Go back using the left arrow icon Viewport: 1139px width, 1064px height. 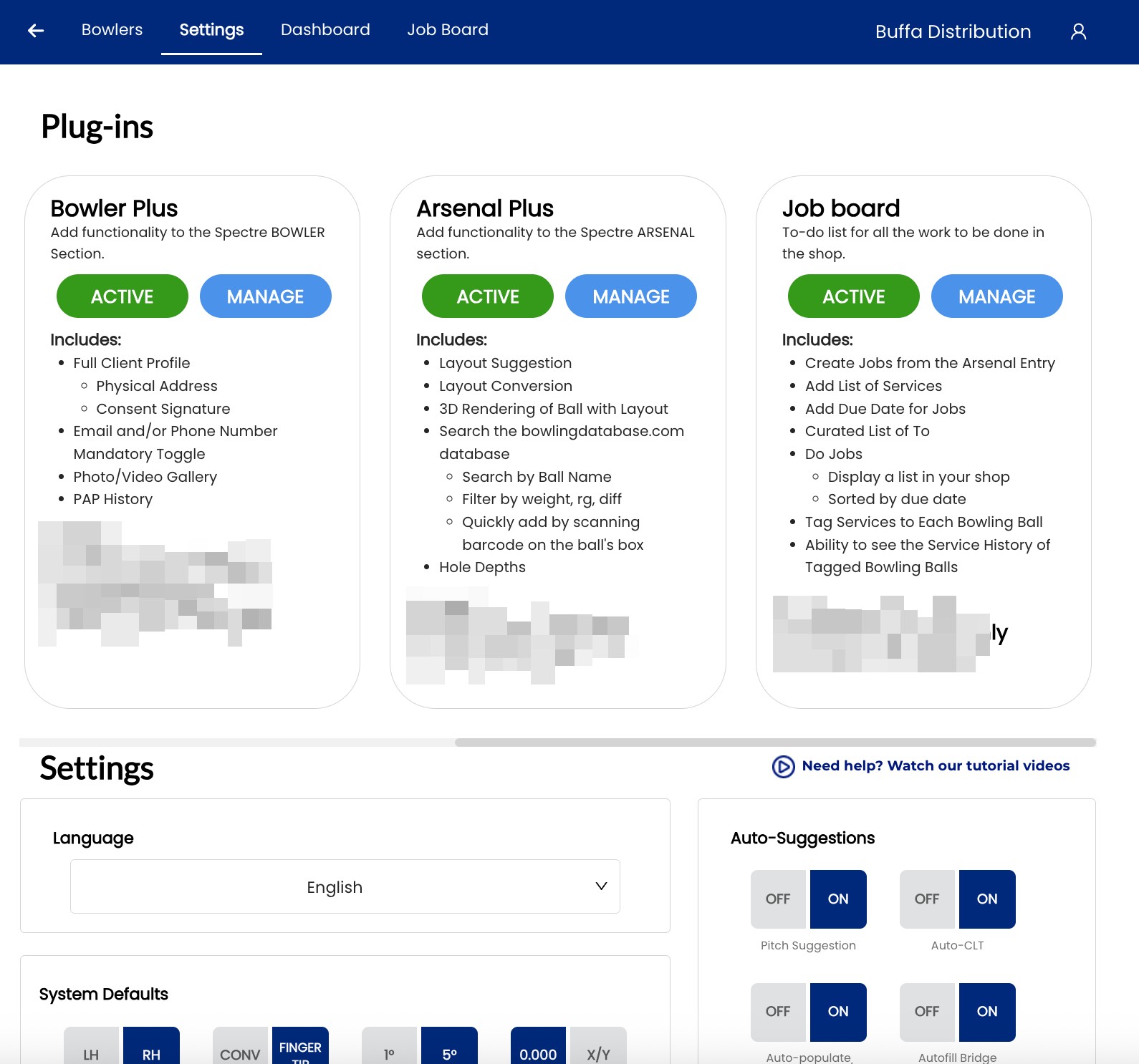pos(36,30)
